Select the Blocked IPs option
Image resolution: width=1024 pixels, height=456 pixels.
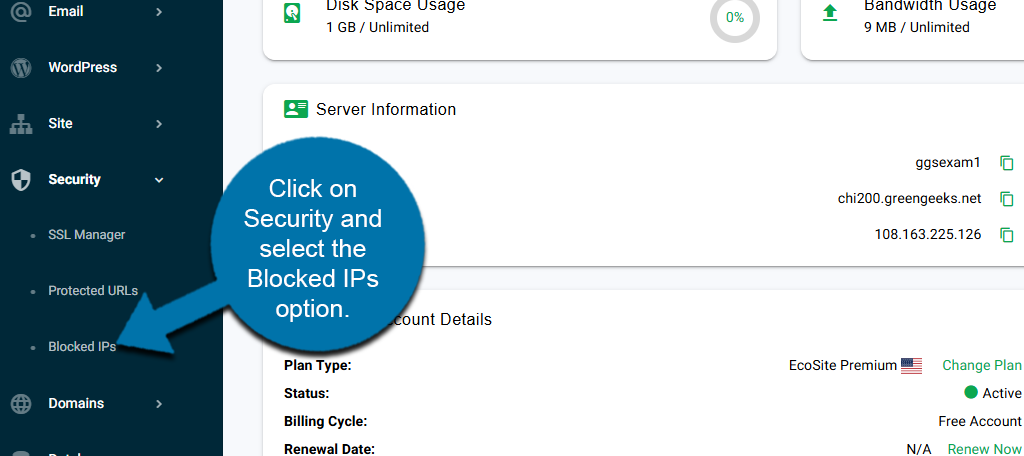tap(82, 347)
